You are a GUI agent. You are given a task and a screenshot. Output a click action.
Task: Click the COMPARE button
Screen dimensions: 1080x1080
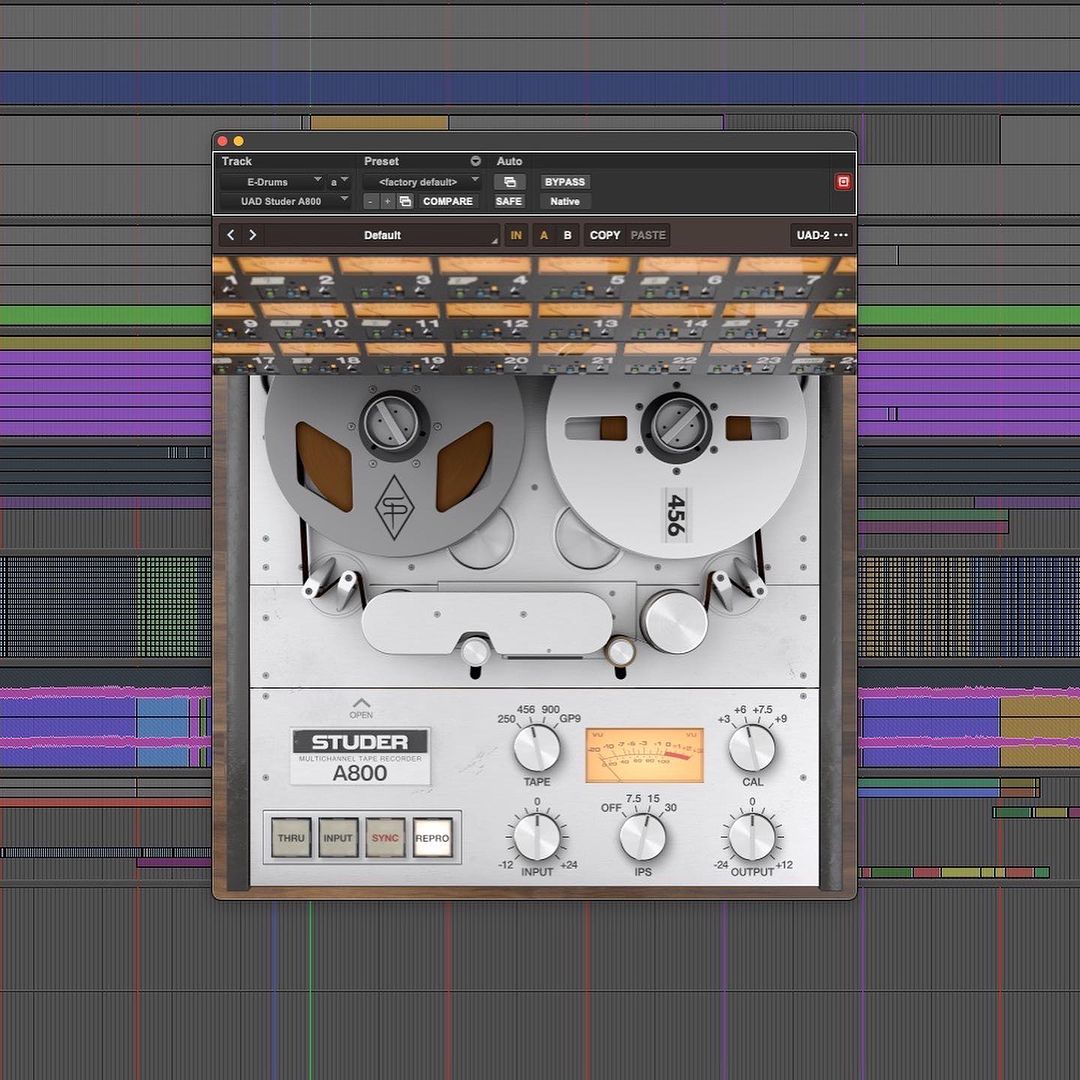pos(448,201)
